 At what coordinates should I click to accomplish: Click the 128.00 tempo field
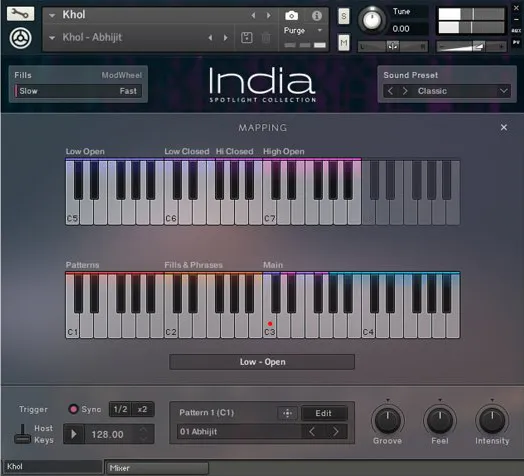[x=108, y=434]
